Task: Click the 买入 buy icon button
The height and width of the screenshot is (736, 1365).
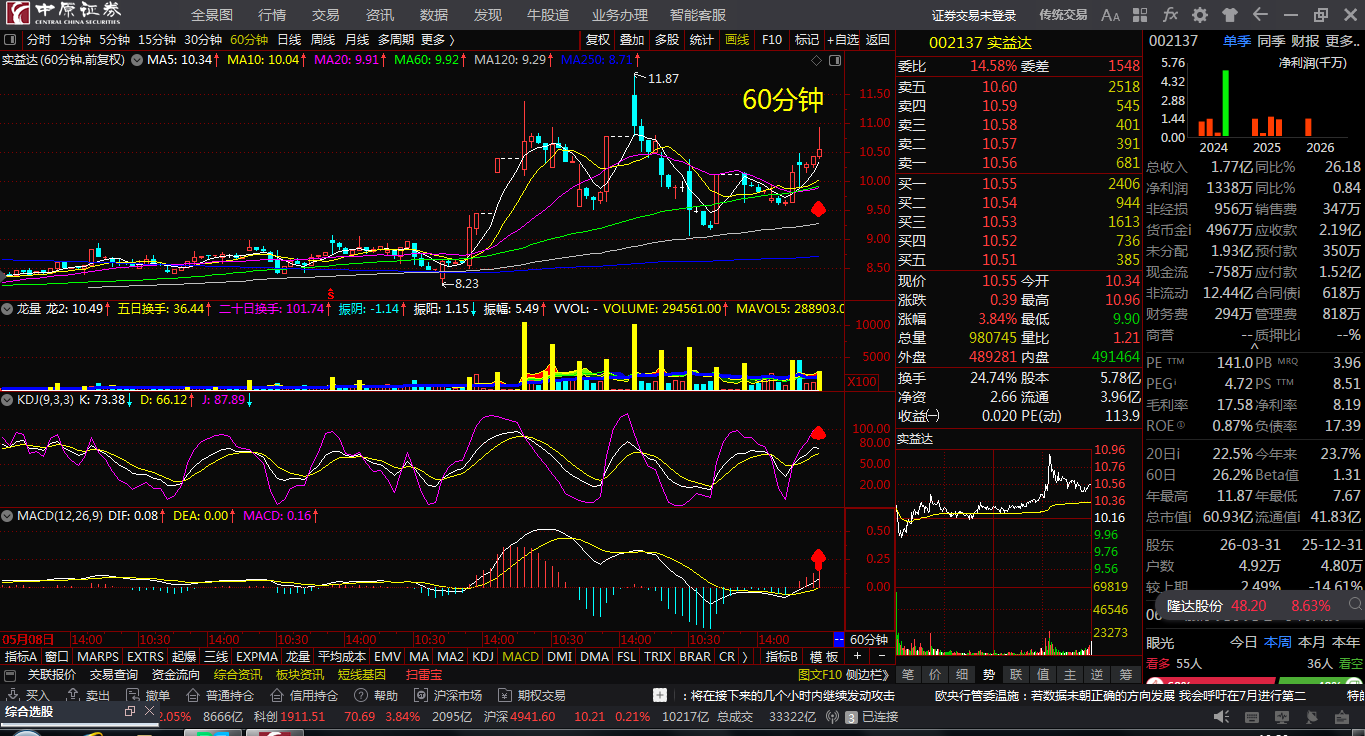Action: (x=28, y=695)
